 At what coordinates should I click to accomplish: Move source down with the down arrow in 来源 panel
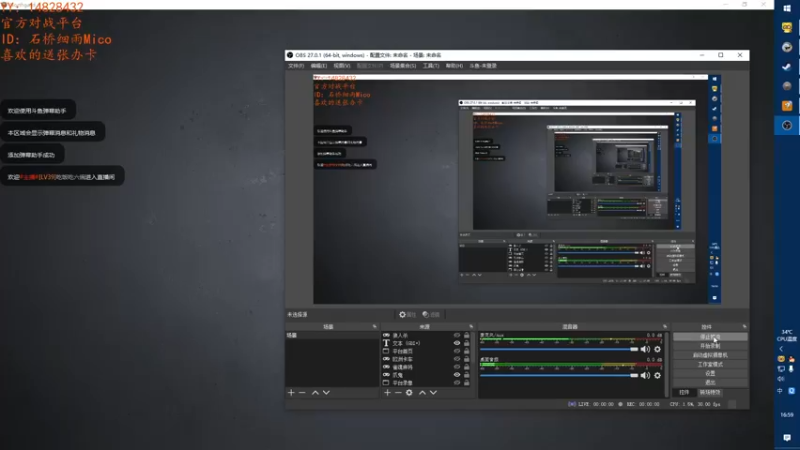(x=433, y=393)
